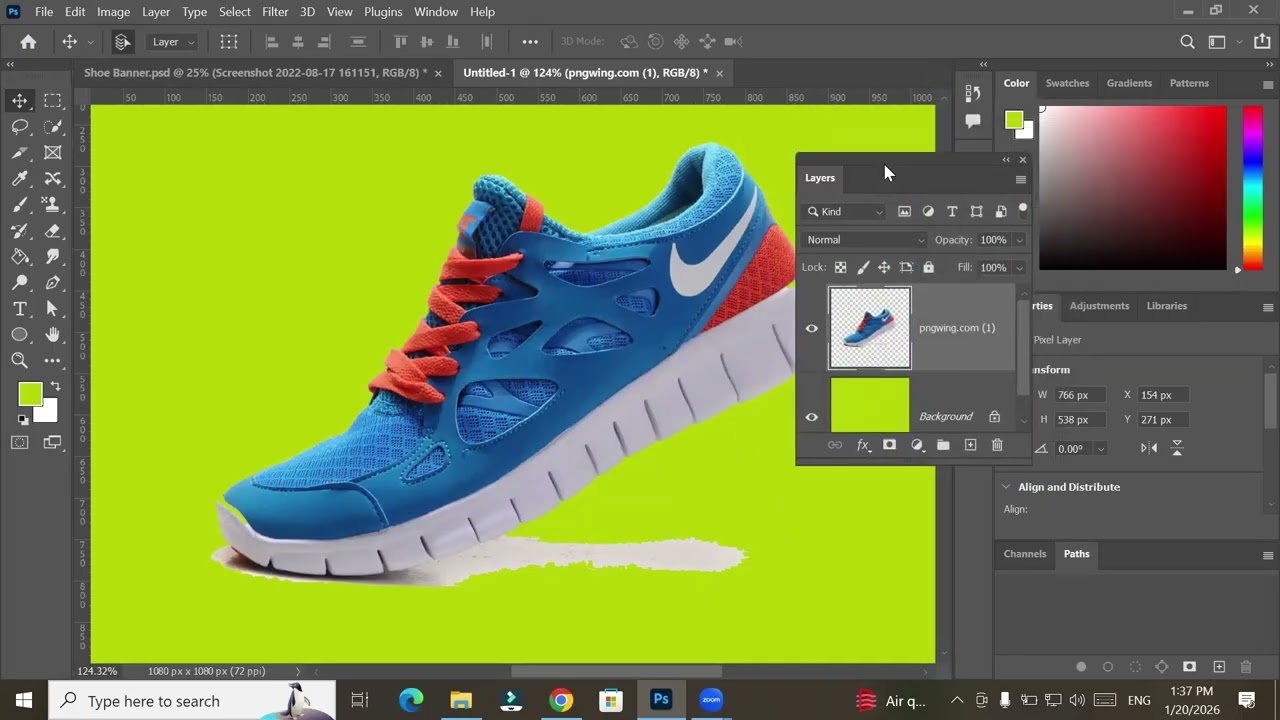1280x720 pixels.
Task: Open the Photoshop search icon
Action: [x=1187, y=41]
